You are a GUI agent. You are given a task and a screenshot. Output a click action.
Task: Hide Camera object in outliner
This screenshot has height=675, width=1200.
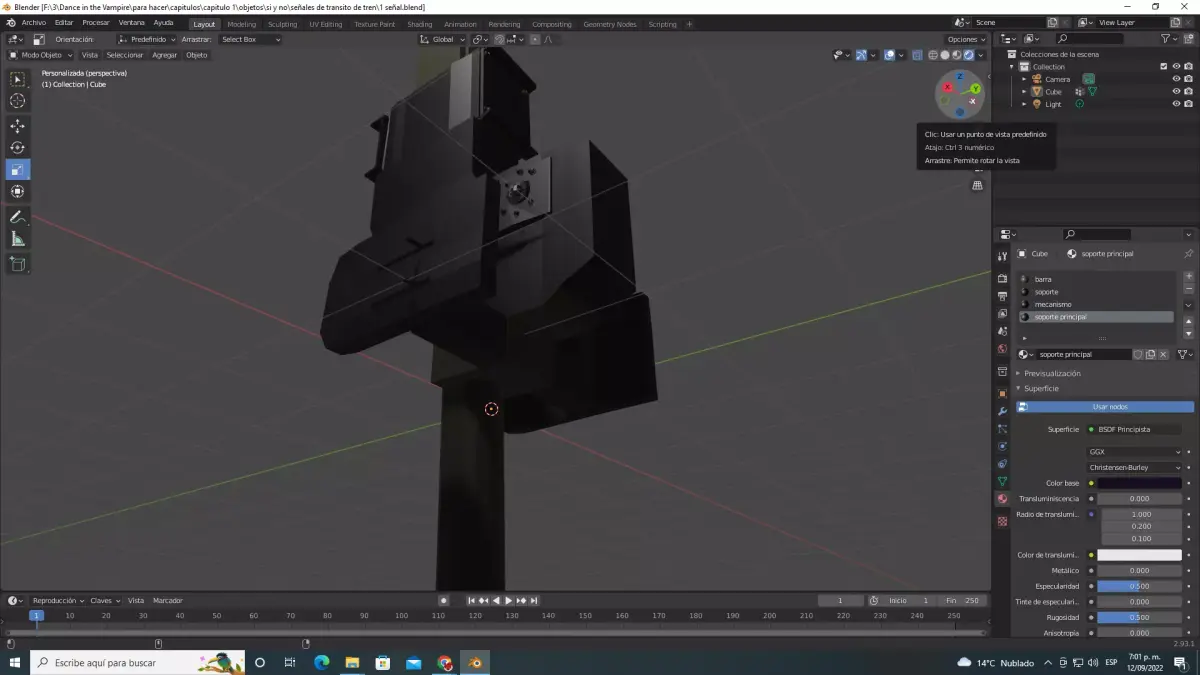(1176, 79)
